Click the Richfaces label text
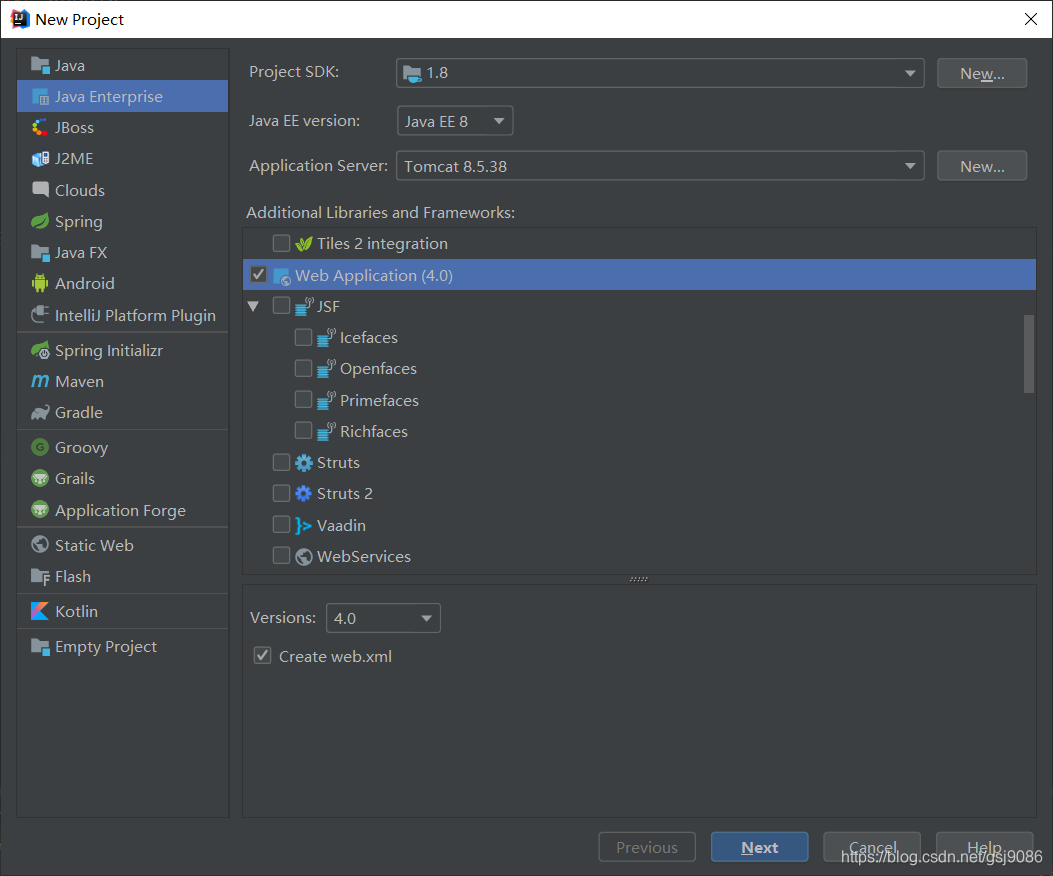The width and height of the screenshot is (1053, 876). pos(373,431)
